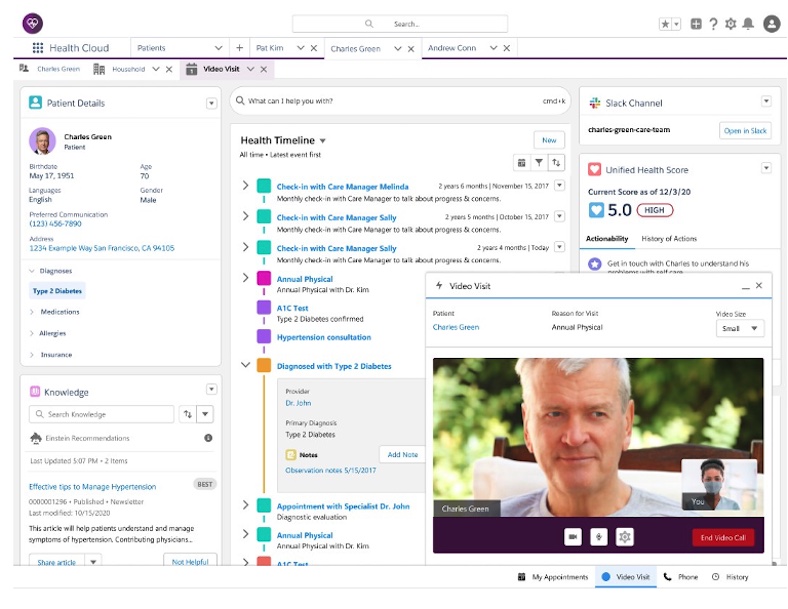Screen dimensions: 788x609
Task: Click the Health Timeline filter icon
Action: tap(538, 162)
